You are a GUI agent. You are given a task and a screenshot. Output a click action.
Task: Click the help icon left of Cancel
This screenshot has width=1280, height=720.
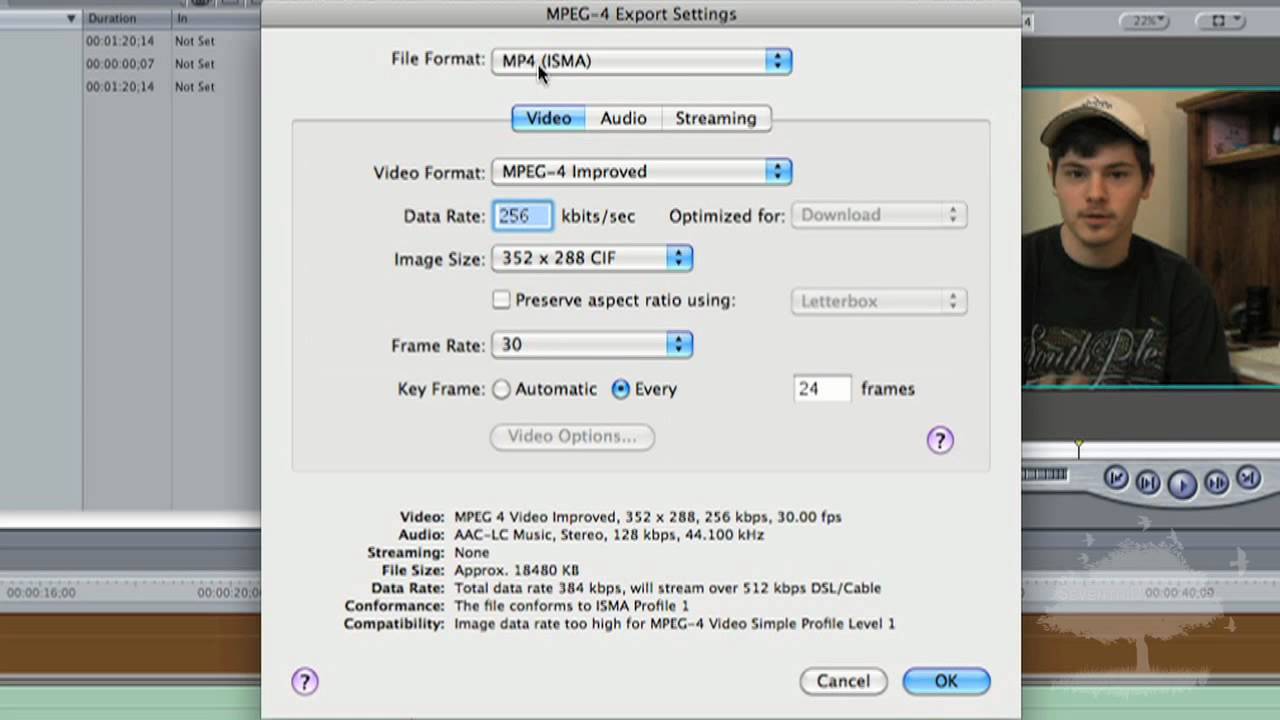(x=305, y=681)
